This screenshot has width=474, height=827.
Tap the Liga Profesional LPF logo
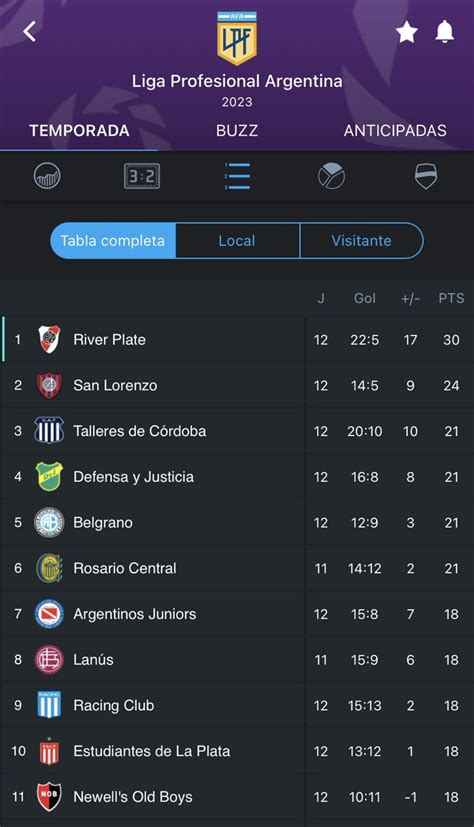pos(237,38)
